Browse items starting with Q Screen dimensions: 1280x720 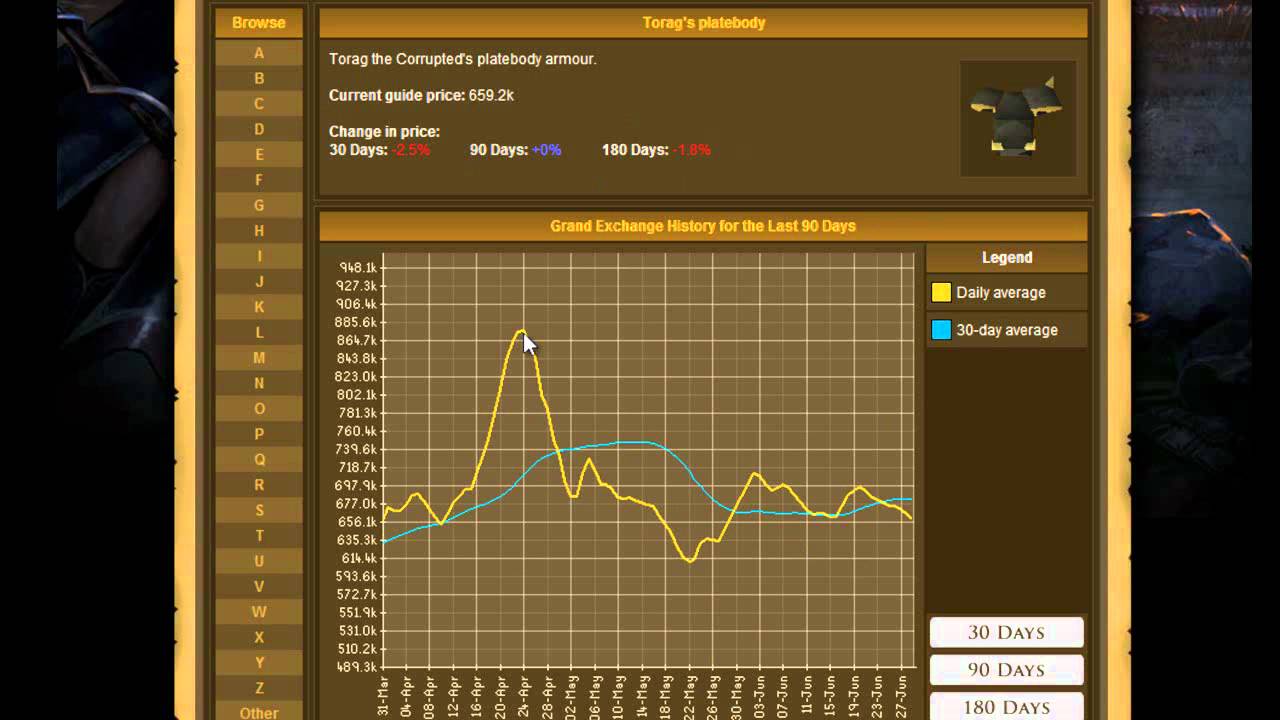[259, 459]
